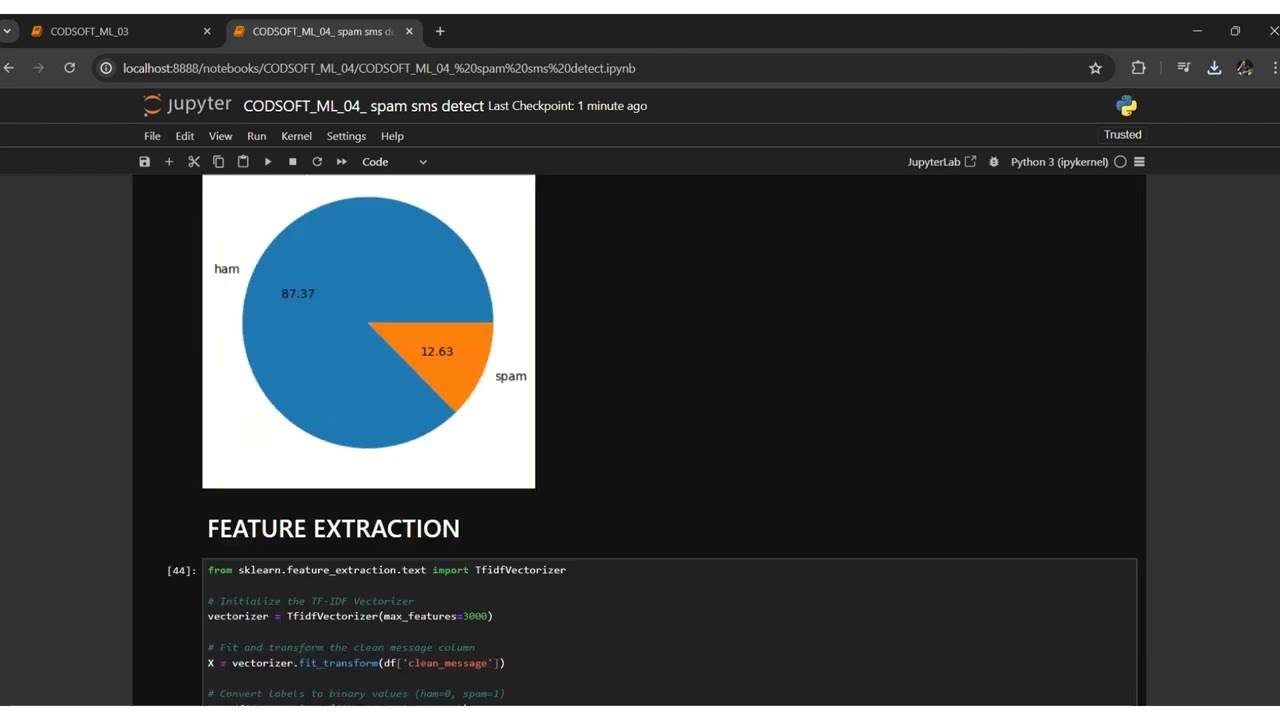The width and height of the screenshot is (1280, 720).
Task: Go back in browser history
Action: 9,68
